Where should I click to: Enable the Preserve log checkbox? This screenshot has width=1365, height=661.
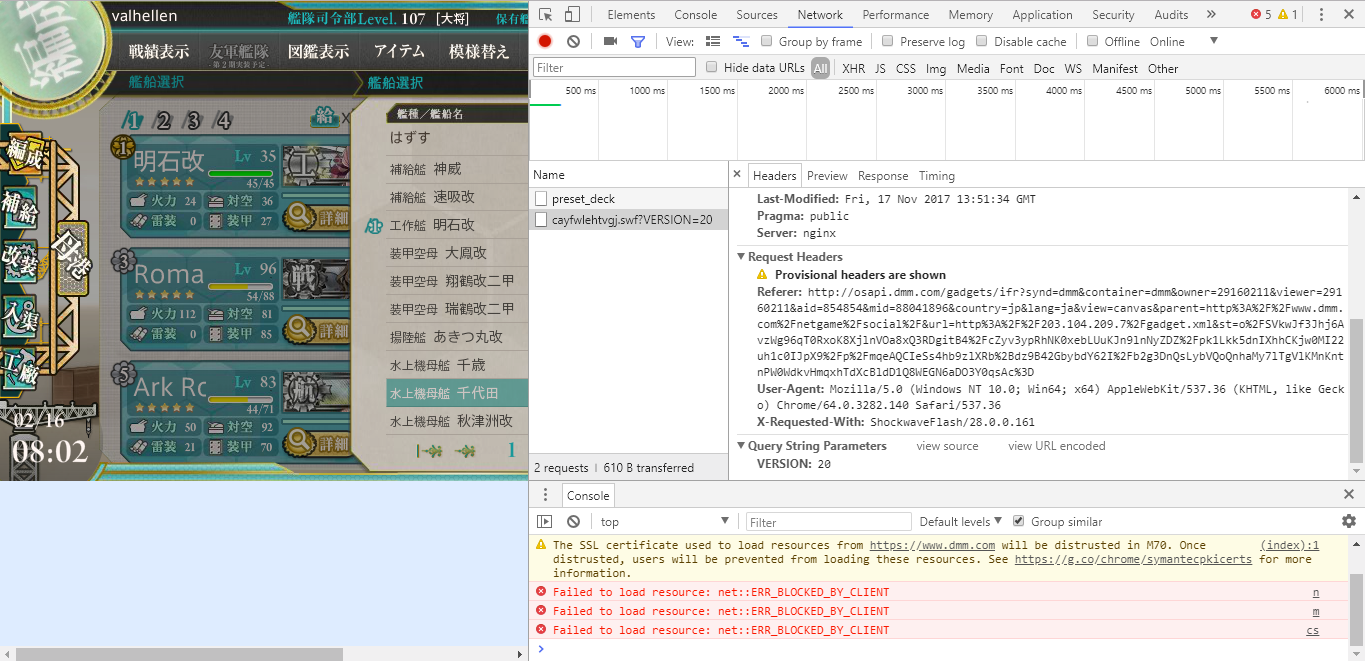888,41
